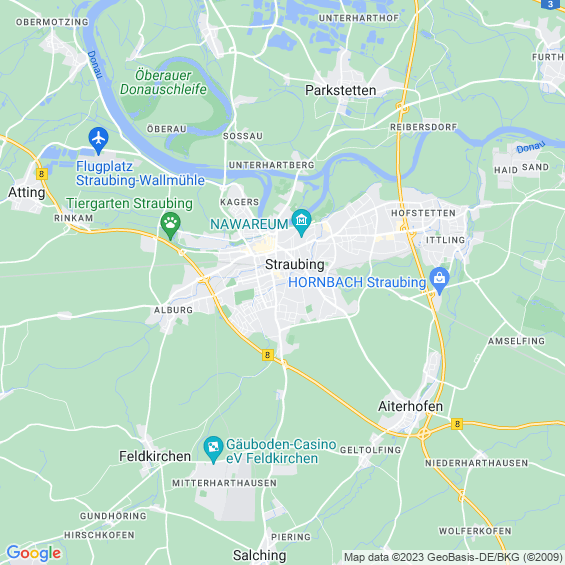Open the Google logo link
This screenshot has height=565, width=565.
[x=34, y=553]
